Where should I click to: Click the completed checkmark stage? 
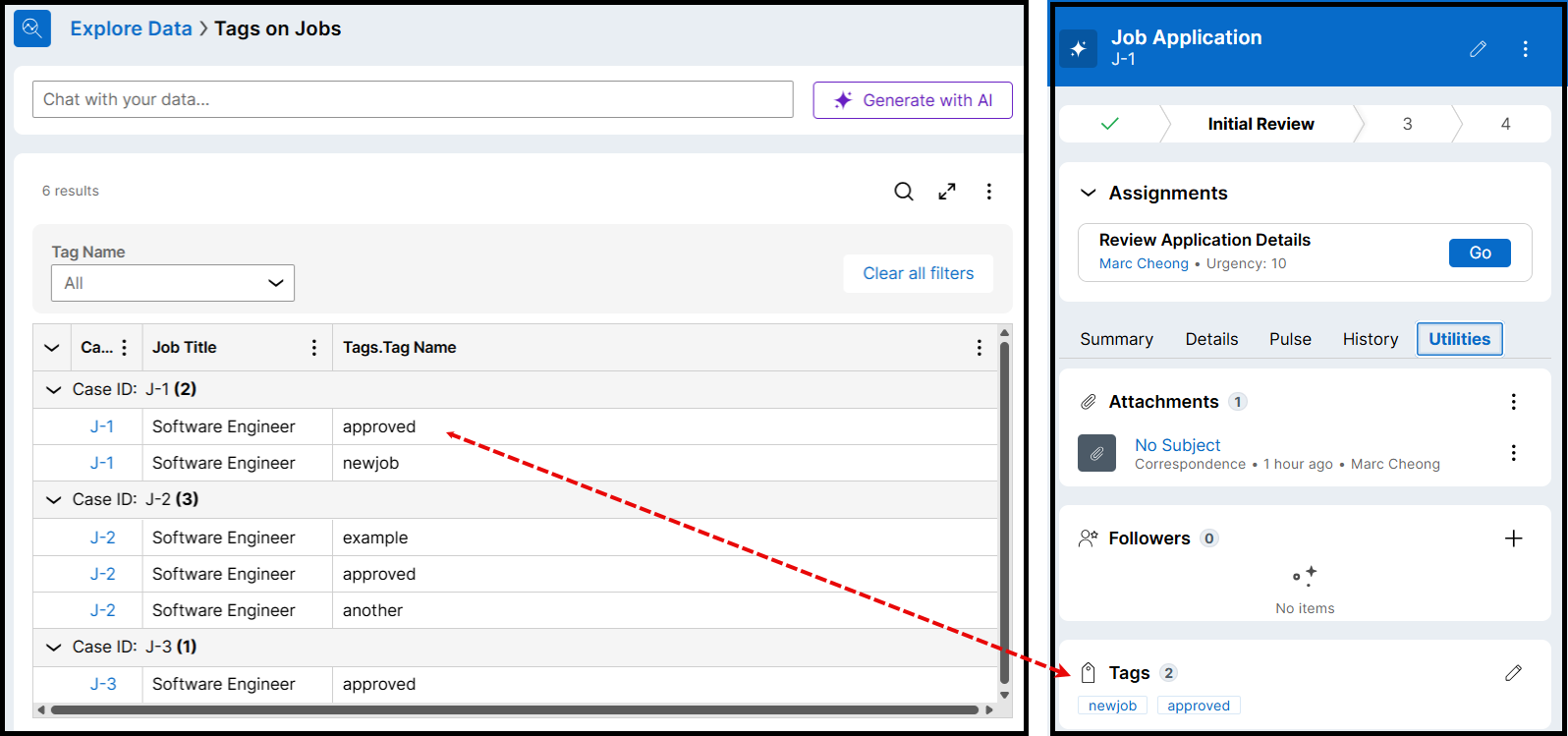pos(1110,124)
